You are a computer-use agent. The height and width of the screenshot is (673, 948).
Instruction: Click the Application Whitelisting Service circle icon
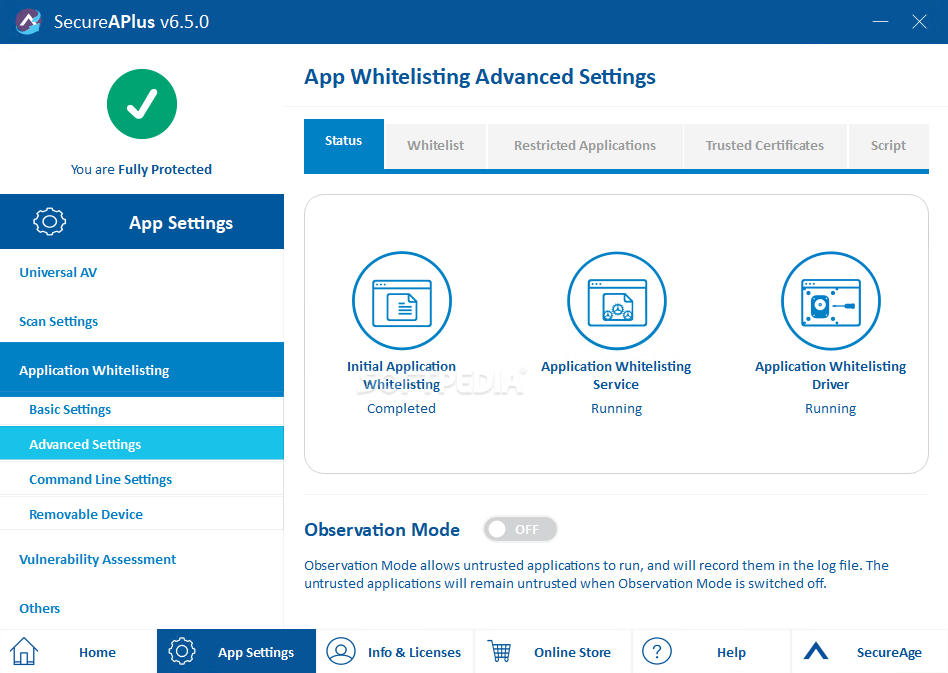pos(617,301)
